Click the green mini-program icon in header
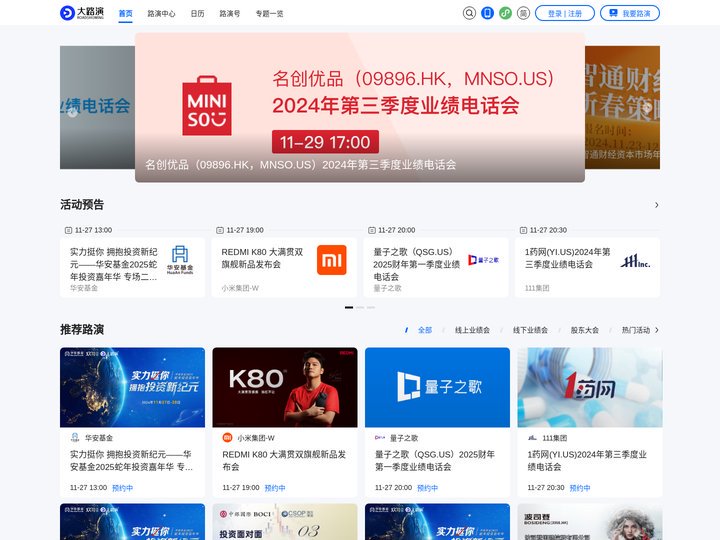 tap(506, 13)
